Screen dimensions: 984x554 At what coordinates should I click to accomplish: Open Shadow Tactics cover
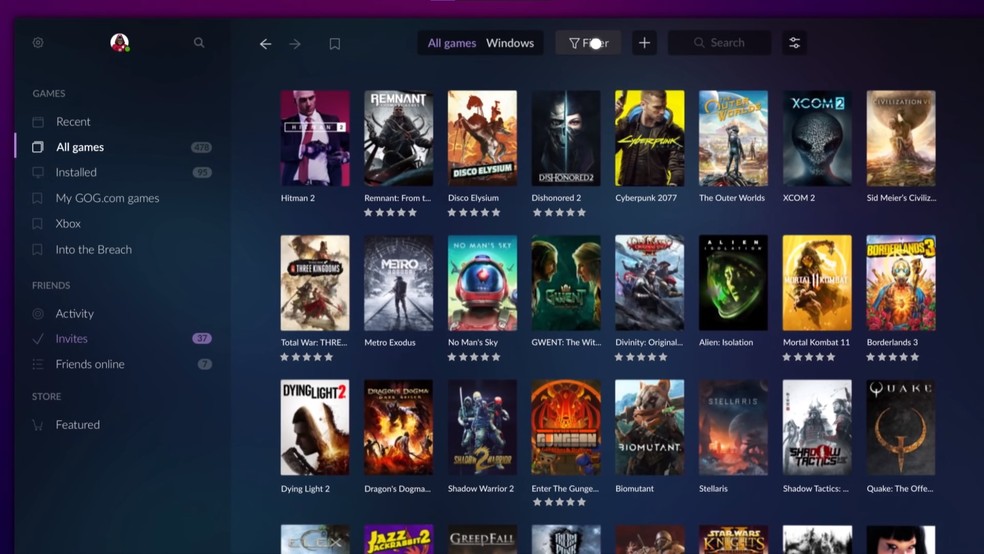click(x=817, y=427)
